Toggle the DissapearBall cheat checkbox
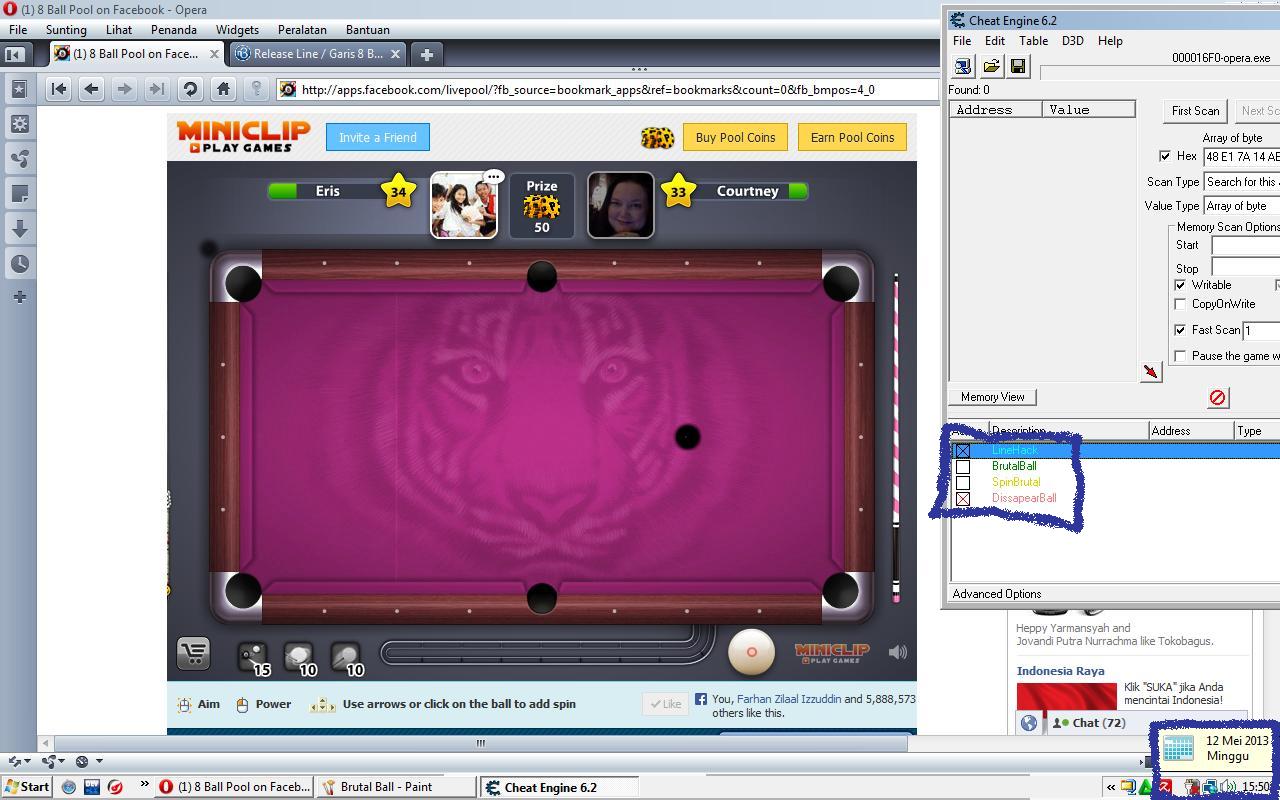Screen dimensions: 1280x800 tap(963, 499)
